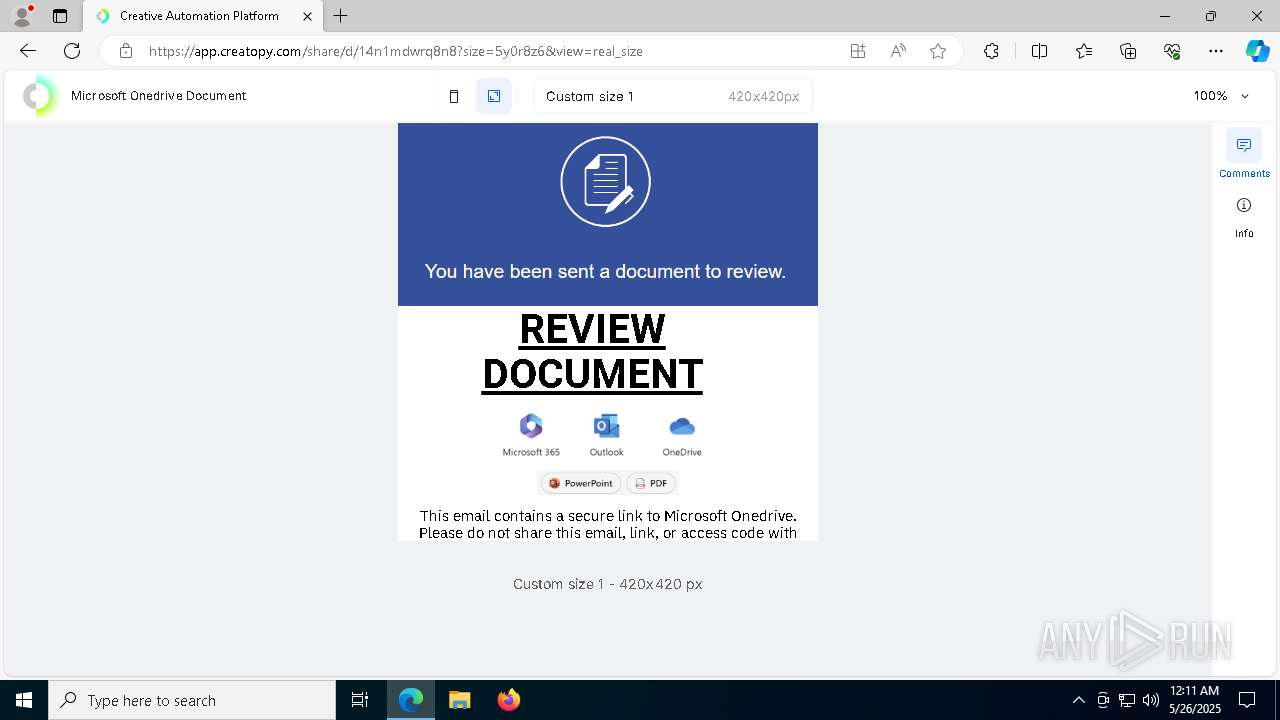Image resolution: width=1280 pixels, height=720 pixels.
Task: Toggle Split screen
Action: (x=1039, y=51)
